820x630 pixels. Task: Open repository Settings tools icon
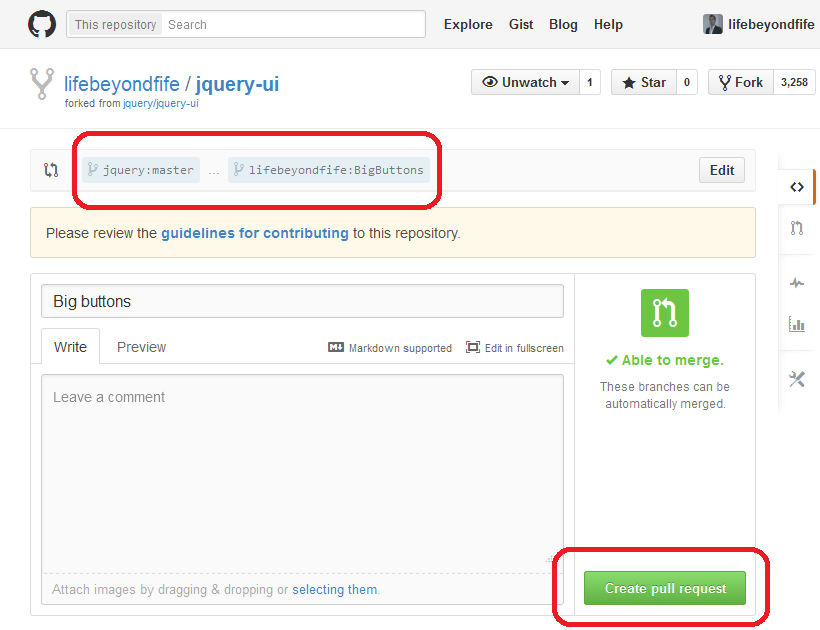(x=797, y=379)
